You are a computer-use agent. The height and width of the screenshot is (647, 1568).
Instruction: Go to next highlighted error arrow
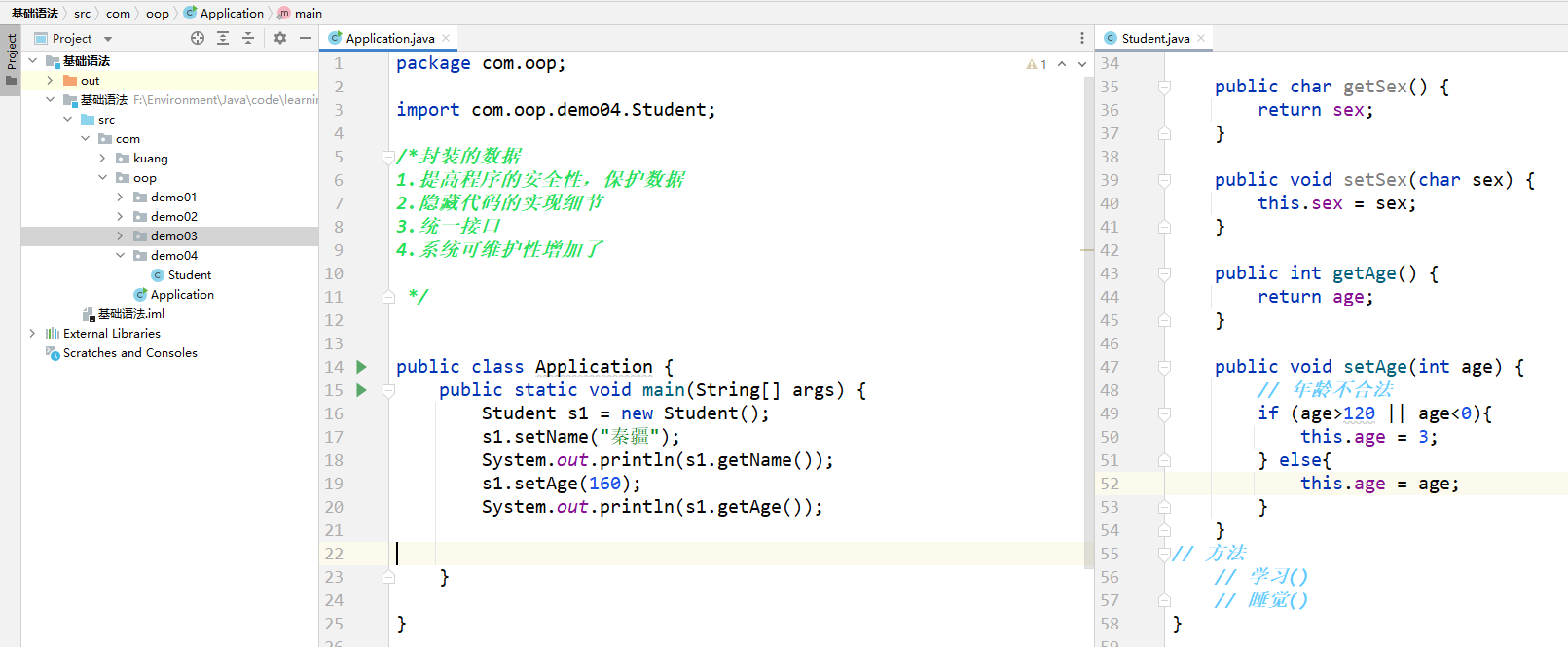pos(1081,64)
